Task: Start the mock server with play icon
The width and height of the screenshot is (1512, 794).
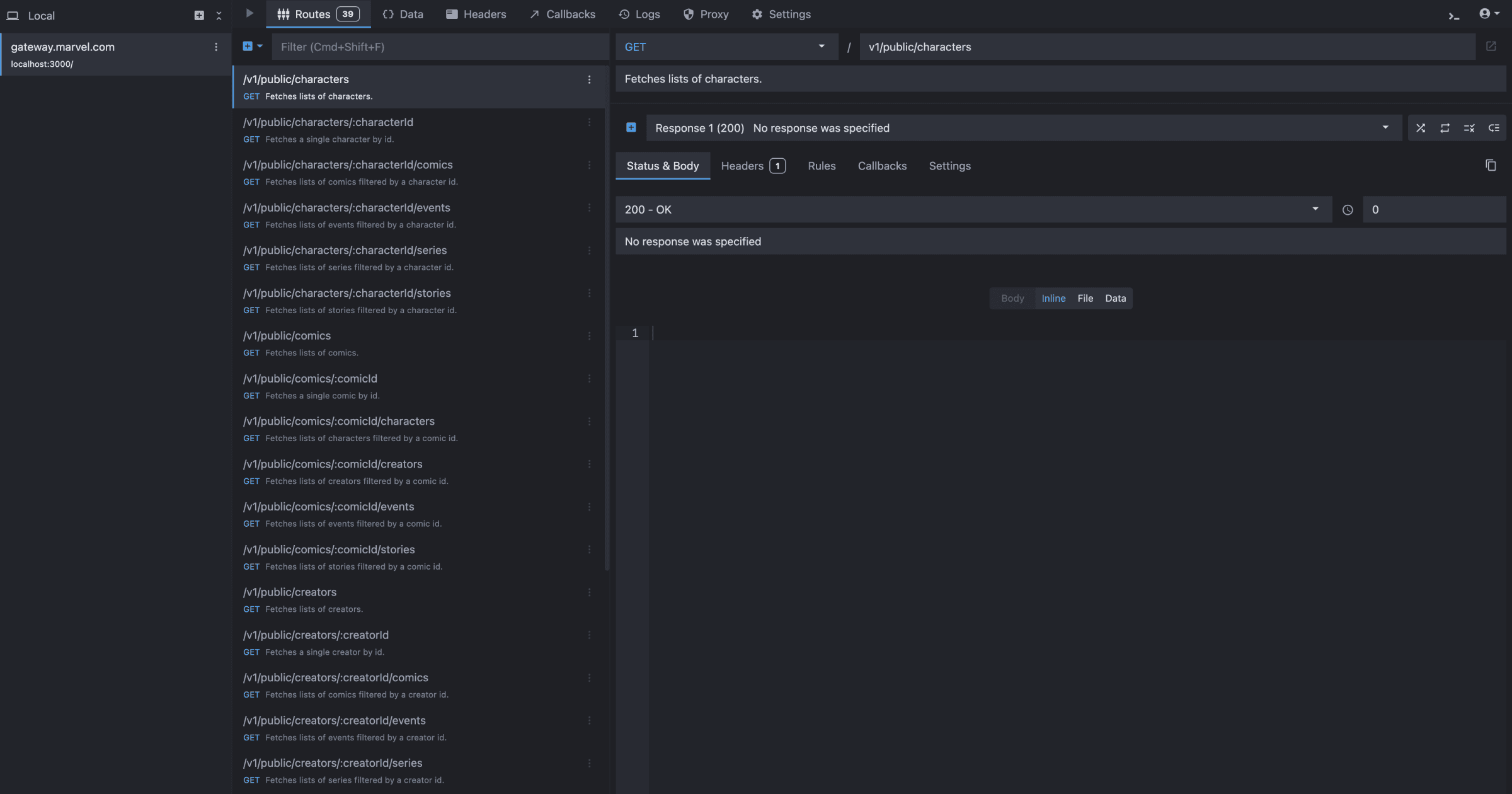Action: (249, 13)
